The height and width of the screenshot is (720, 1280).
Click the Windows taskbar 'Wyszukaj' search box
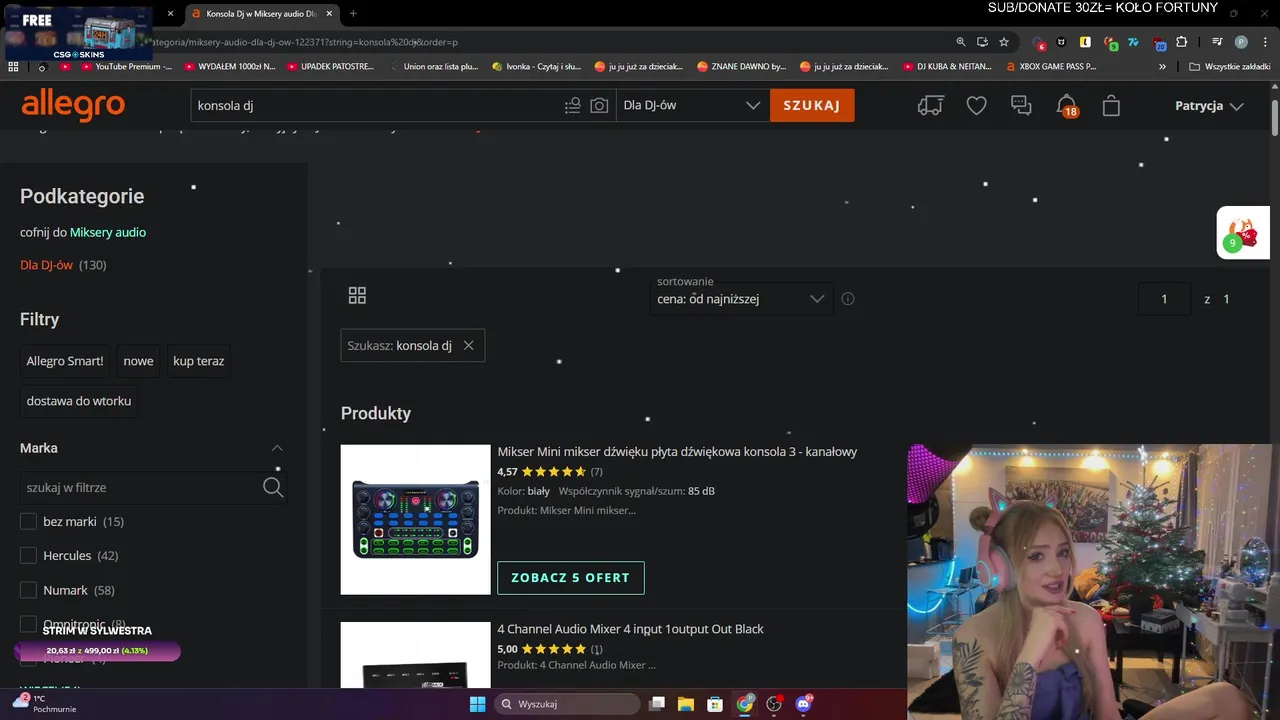click(x=568, y=703)
